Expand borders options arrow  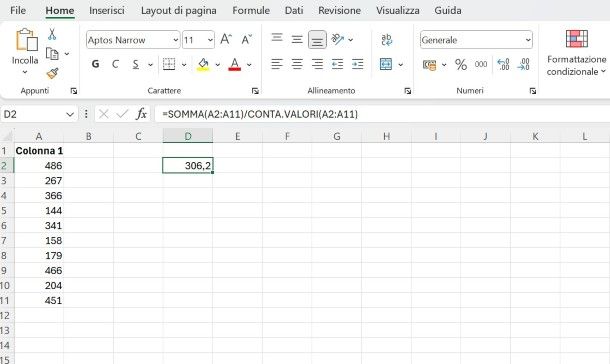coord(184,65)
